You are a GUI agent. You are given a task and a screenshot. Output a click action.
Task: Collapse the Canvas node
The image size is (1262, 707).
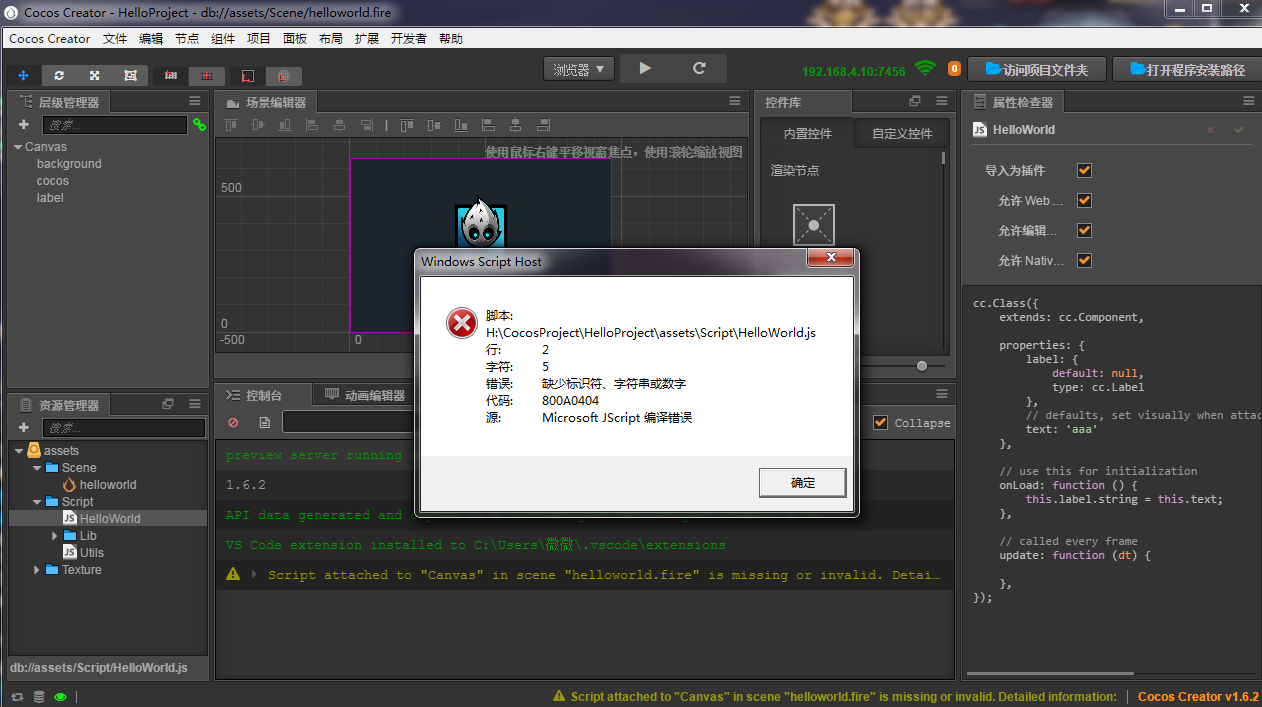17,147
